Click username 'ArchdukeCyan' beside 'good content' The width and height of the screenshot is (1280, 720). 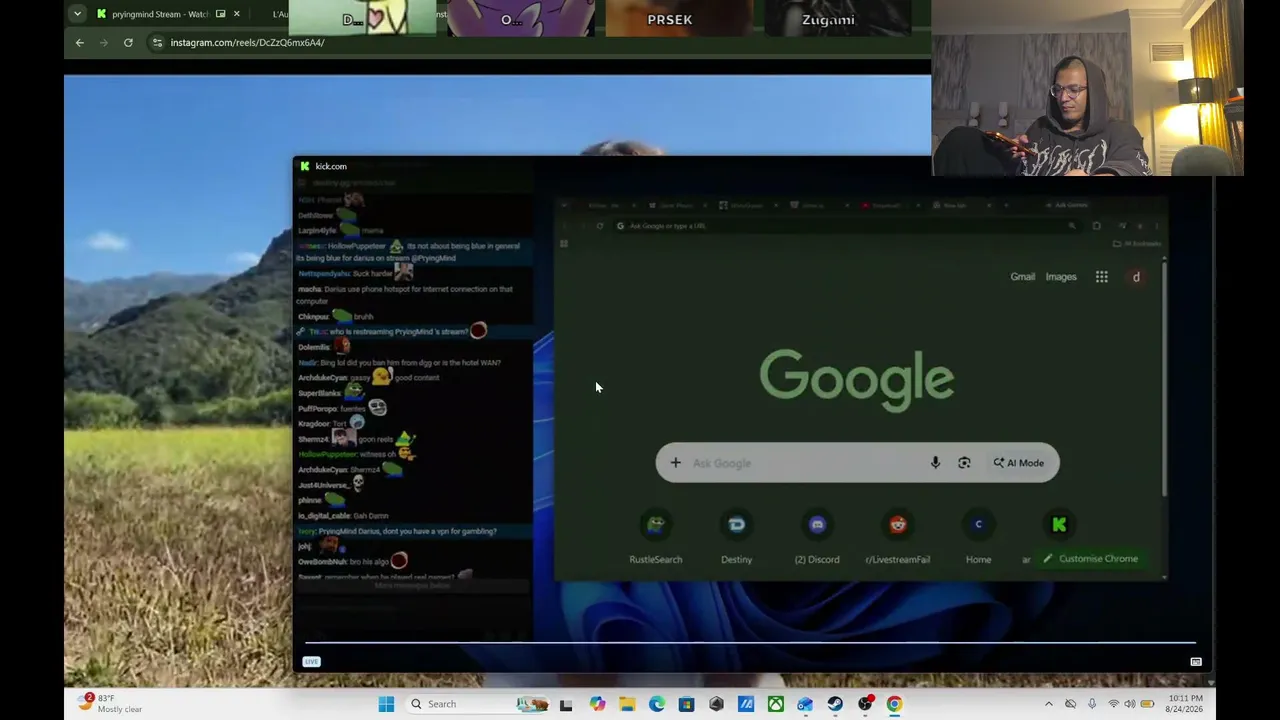[x=322, y=378]
